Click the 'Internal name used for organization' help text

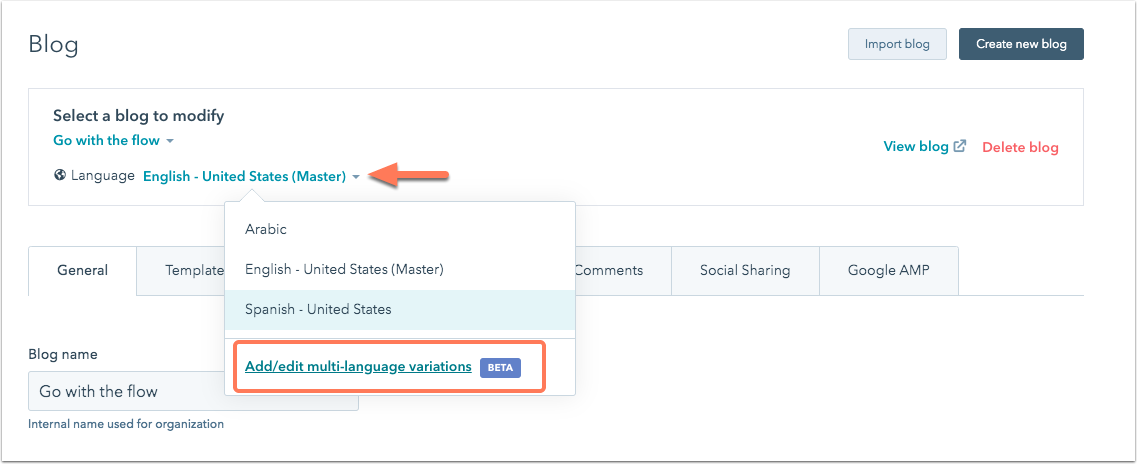(x=126, y=424)
